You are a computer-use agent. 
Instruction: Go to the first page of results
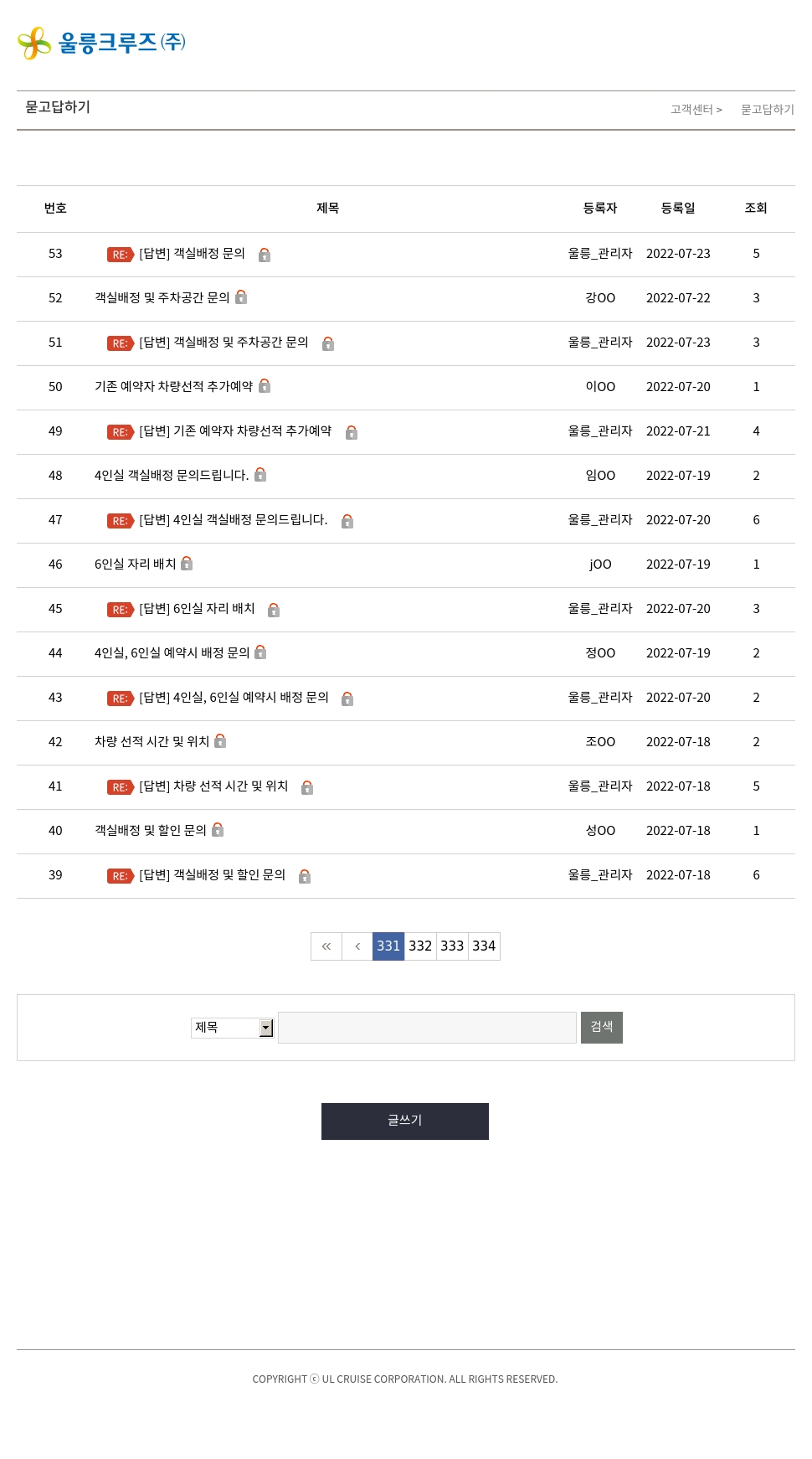[x=326, y=946]
